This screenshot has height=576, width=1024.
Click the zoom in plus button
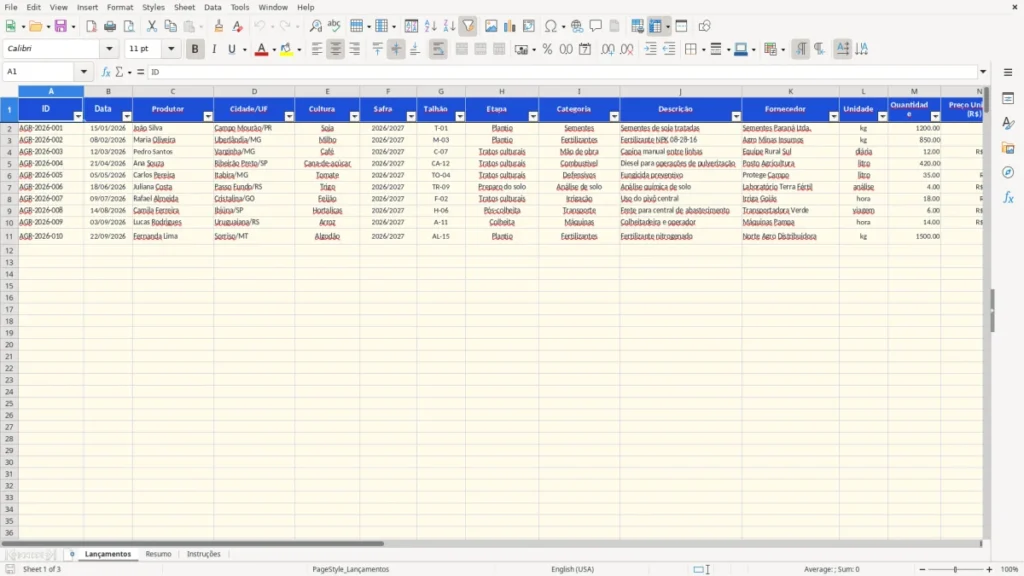[x=989, y=569]
